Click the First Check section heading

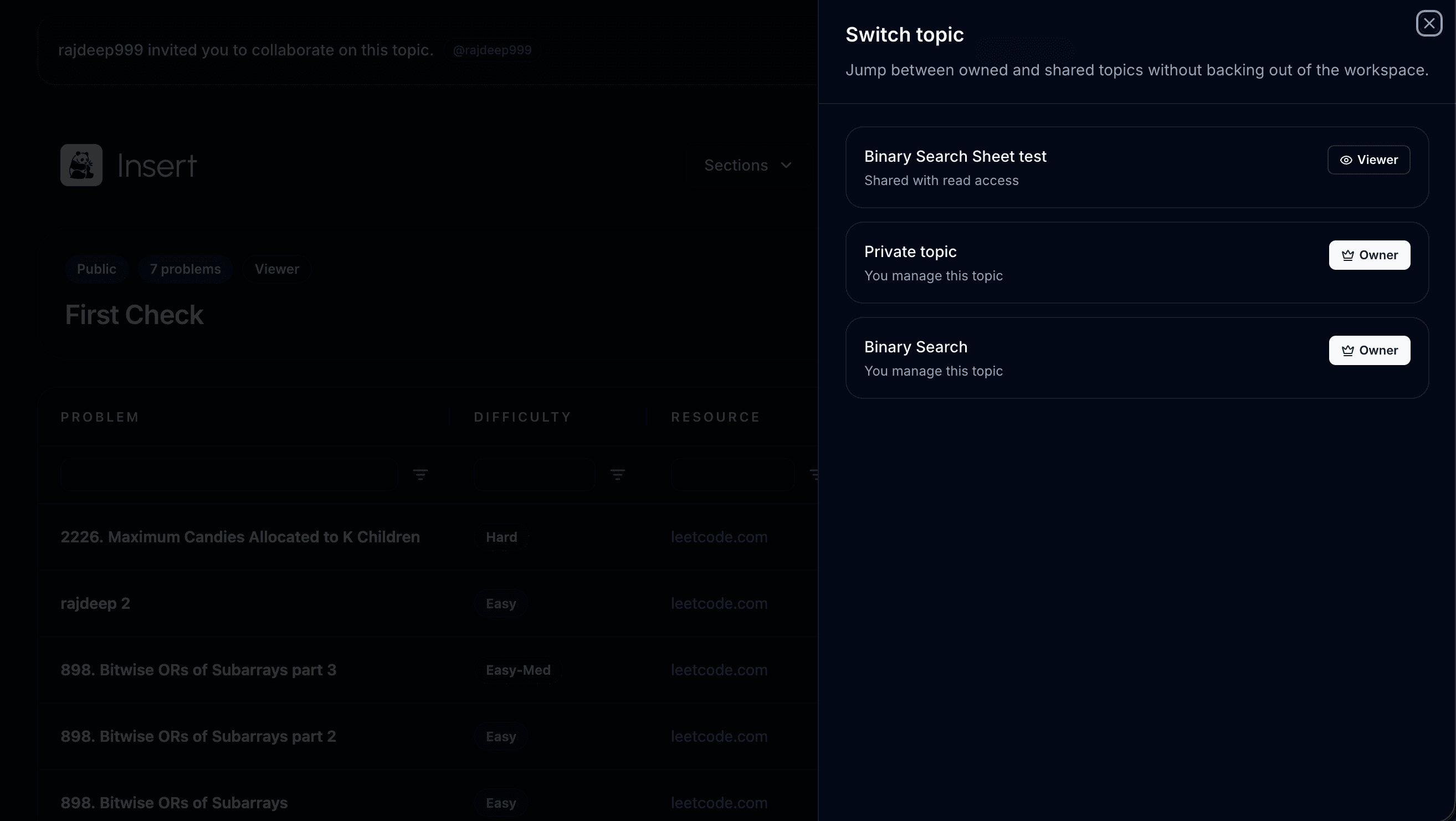pos(134,315)
